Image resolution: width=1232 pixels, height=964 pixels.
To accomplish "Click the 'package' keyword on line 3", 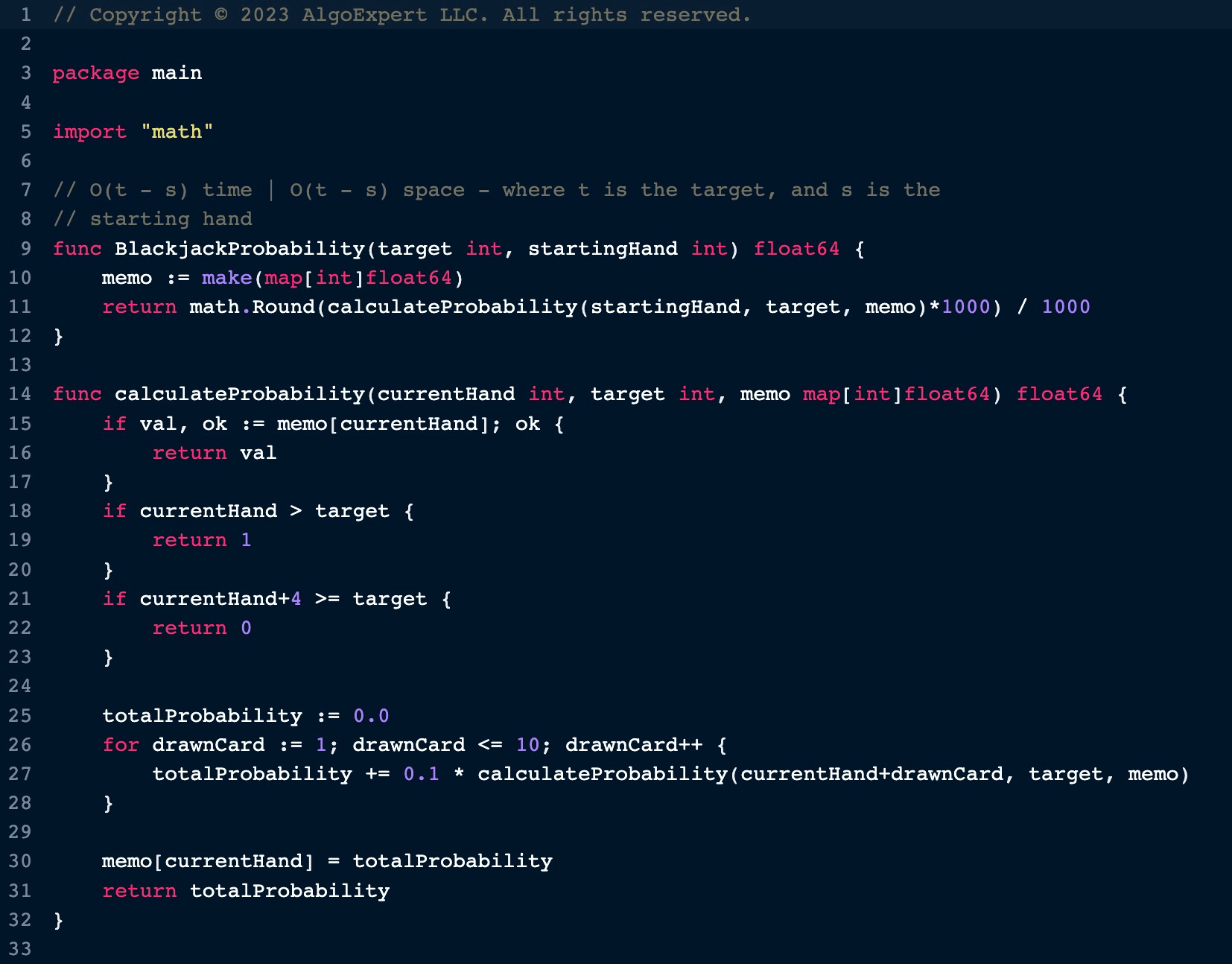I will [95, 73].
